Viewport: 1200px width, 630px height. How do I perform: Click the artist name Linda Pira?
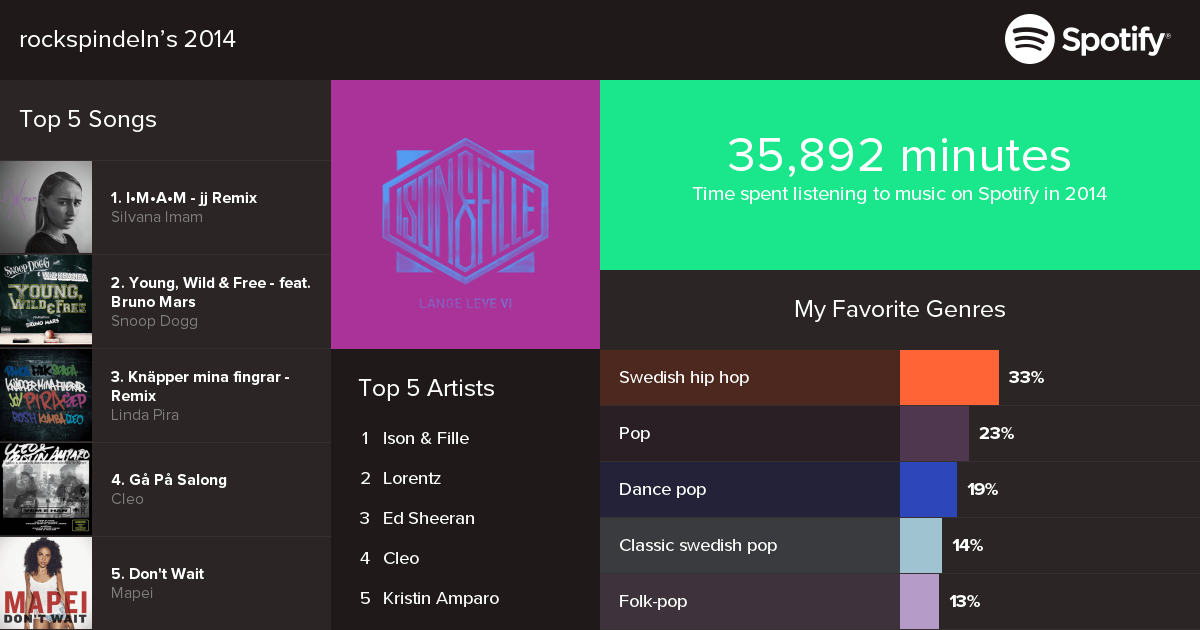tap(146, 415)
